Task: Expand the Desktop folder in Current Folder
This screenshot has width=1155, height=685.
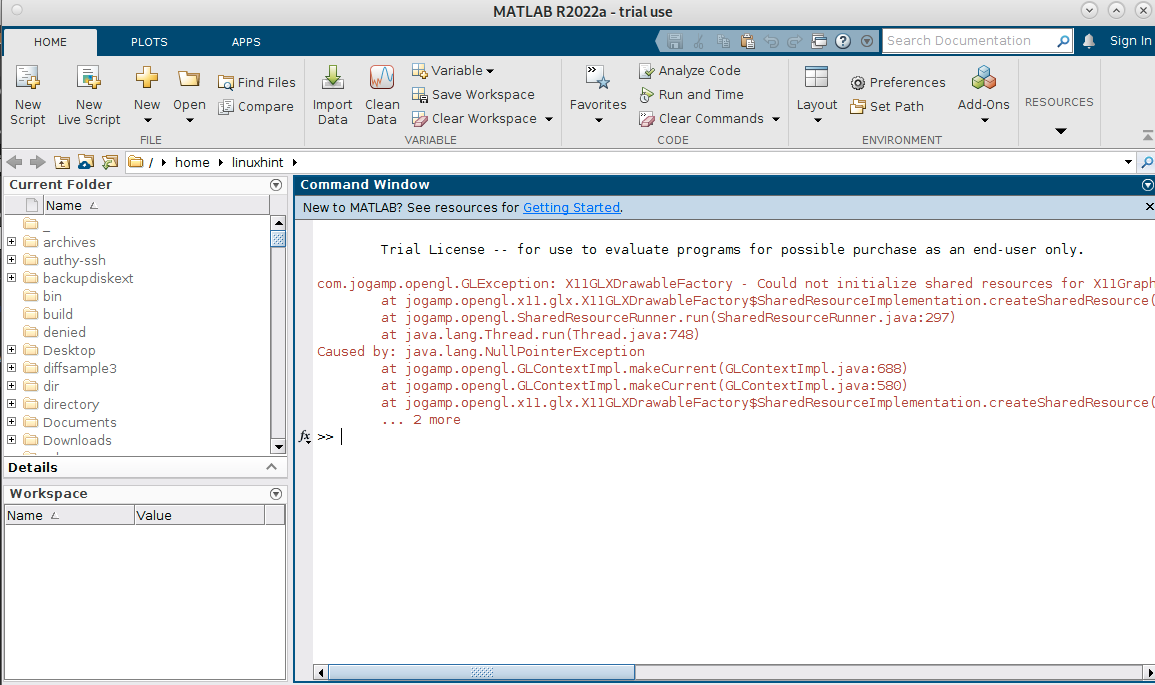Action: click(10, 350)
